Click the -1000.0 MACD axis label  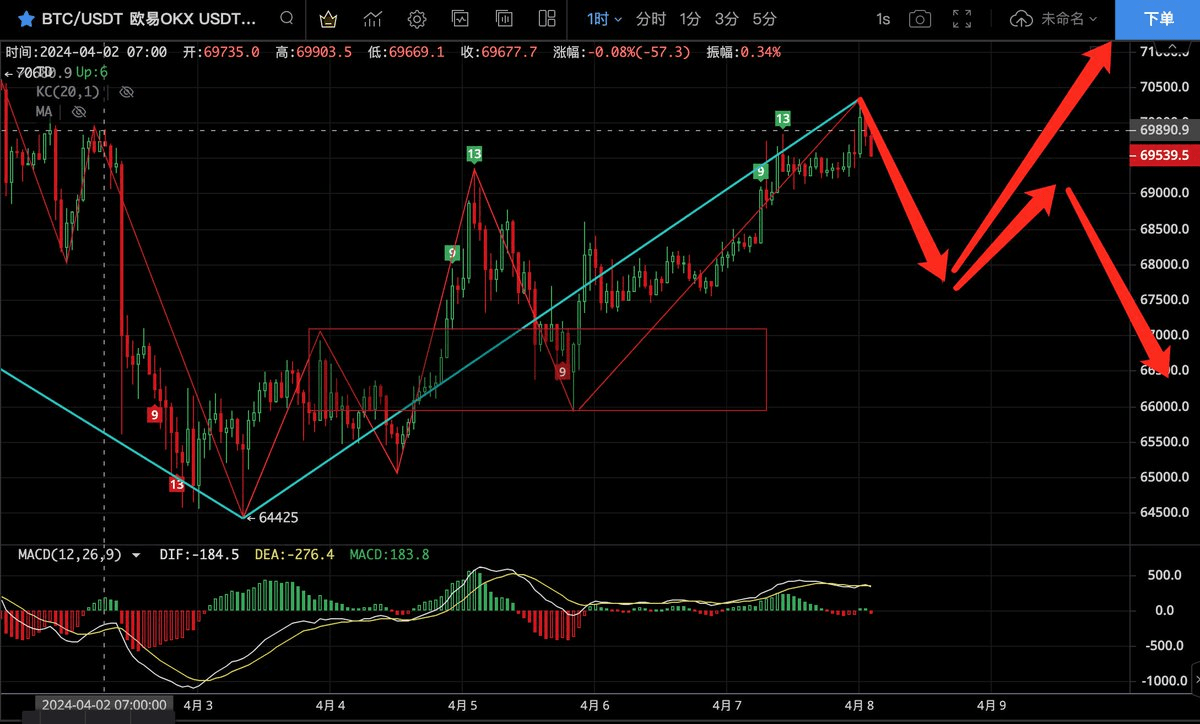[x=1162, y=681]
